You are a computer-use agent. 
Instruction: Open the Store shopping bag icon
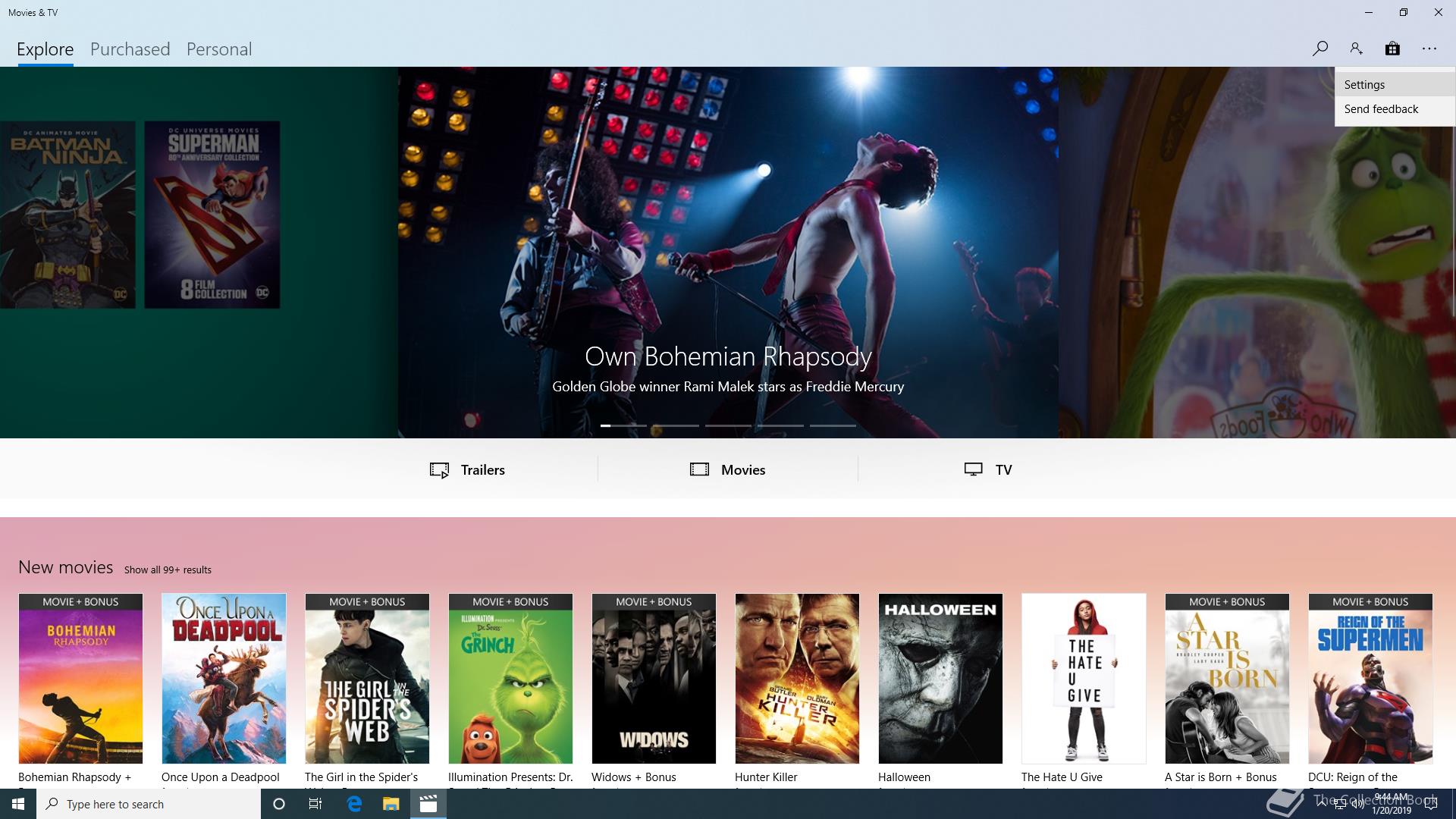pos(1392,49)
